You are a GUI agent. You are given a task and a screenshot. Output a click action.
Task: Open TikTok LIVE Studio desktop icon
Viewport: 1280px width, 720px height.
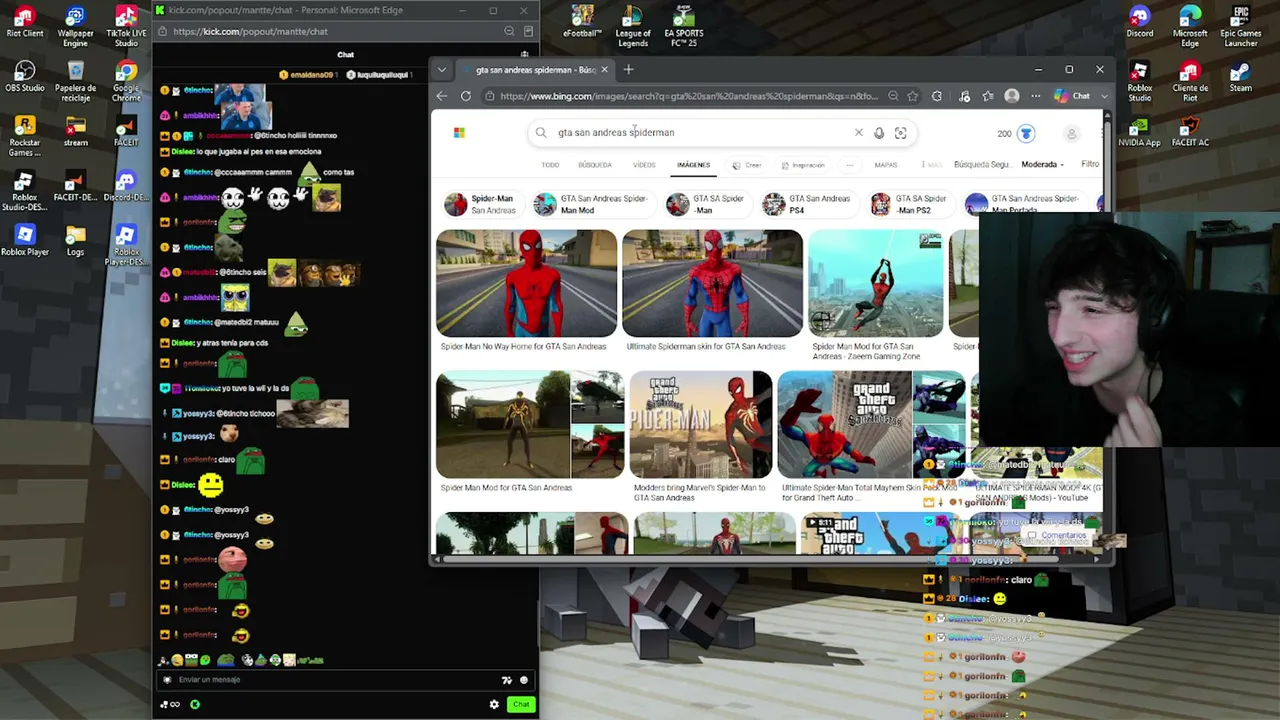126,26
